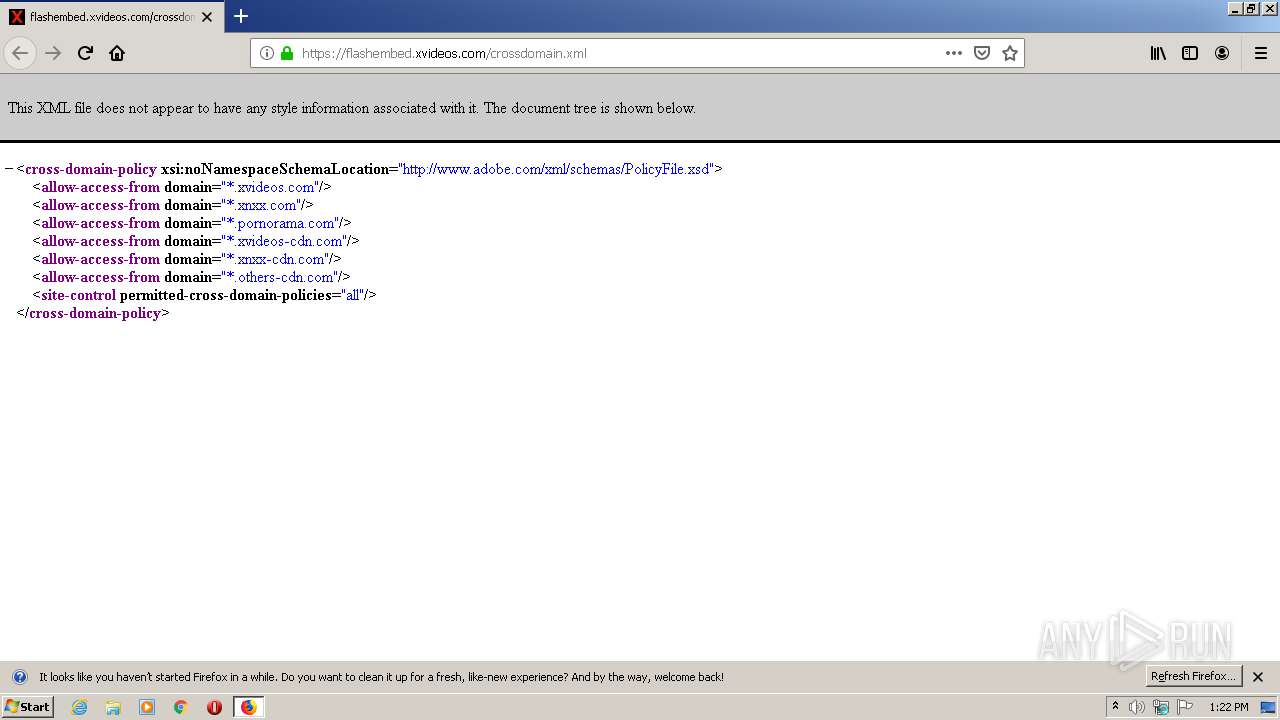1280x720 pixels.
Task: Show hidden system tray icons
Action: 1116,707
